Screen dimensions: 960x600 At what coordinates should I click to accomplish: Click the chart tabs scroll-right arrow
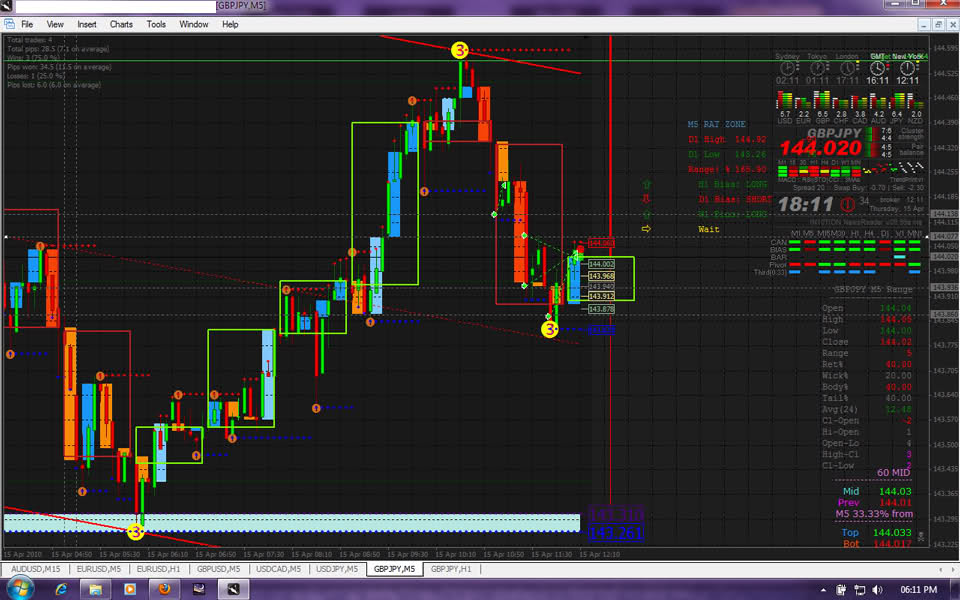(952, 569)
